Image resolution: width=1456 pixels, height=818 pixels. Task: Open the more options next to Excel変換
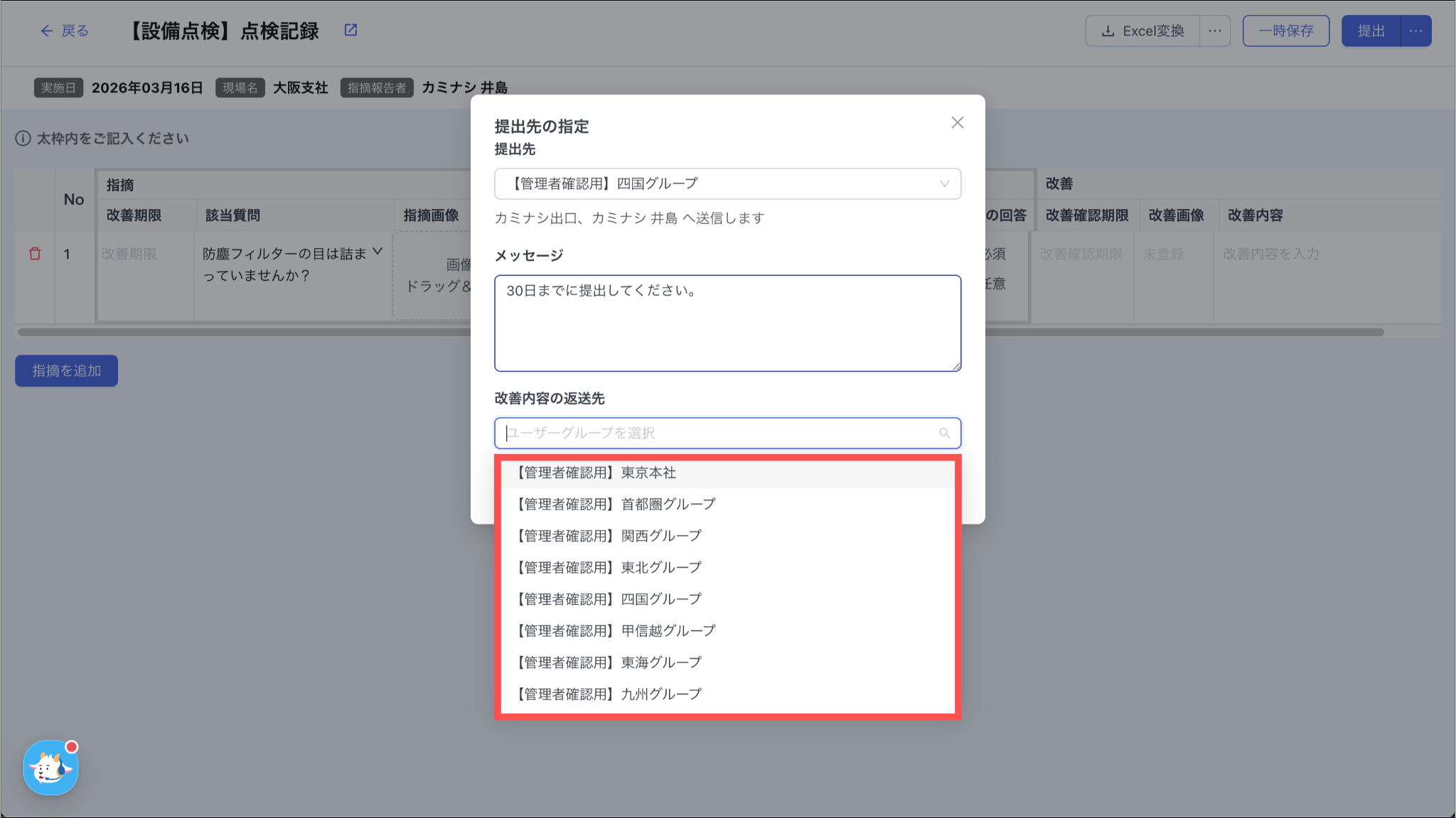(1215, 31)
